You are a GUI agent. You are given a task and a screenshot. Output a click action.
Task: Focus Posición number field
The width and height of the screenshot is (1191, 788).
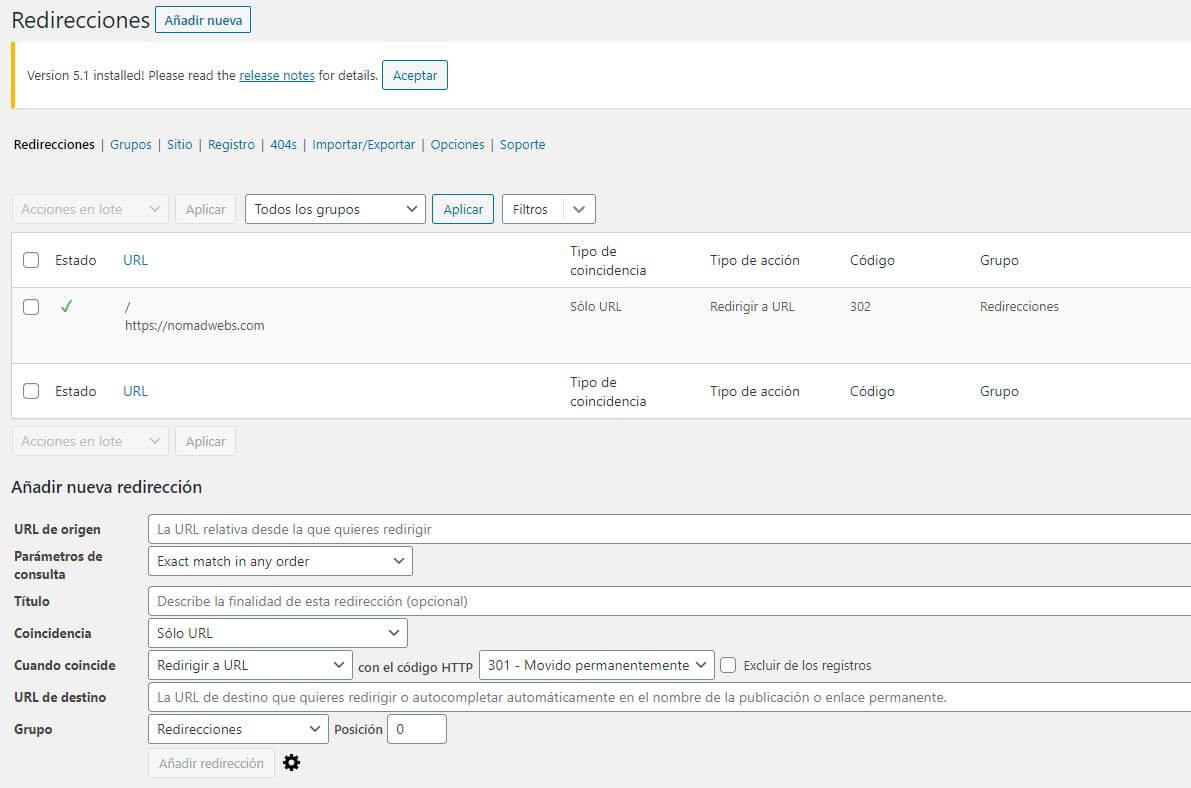pos(417,729)
